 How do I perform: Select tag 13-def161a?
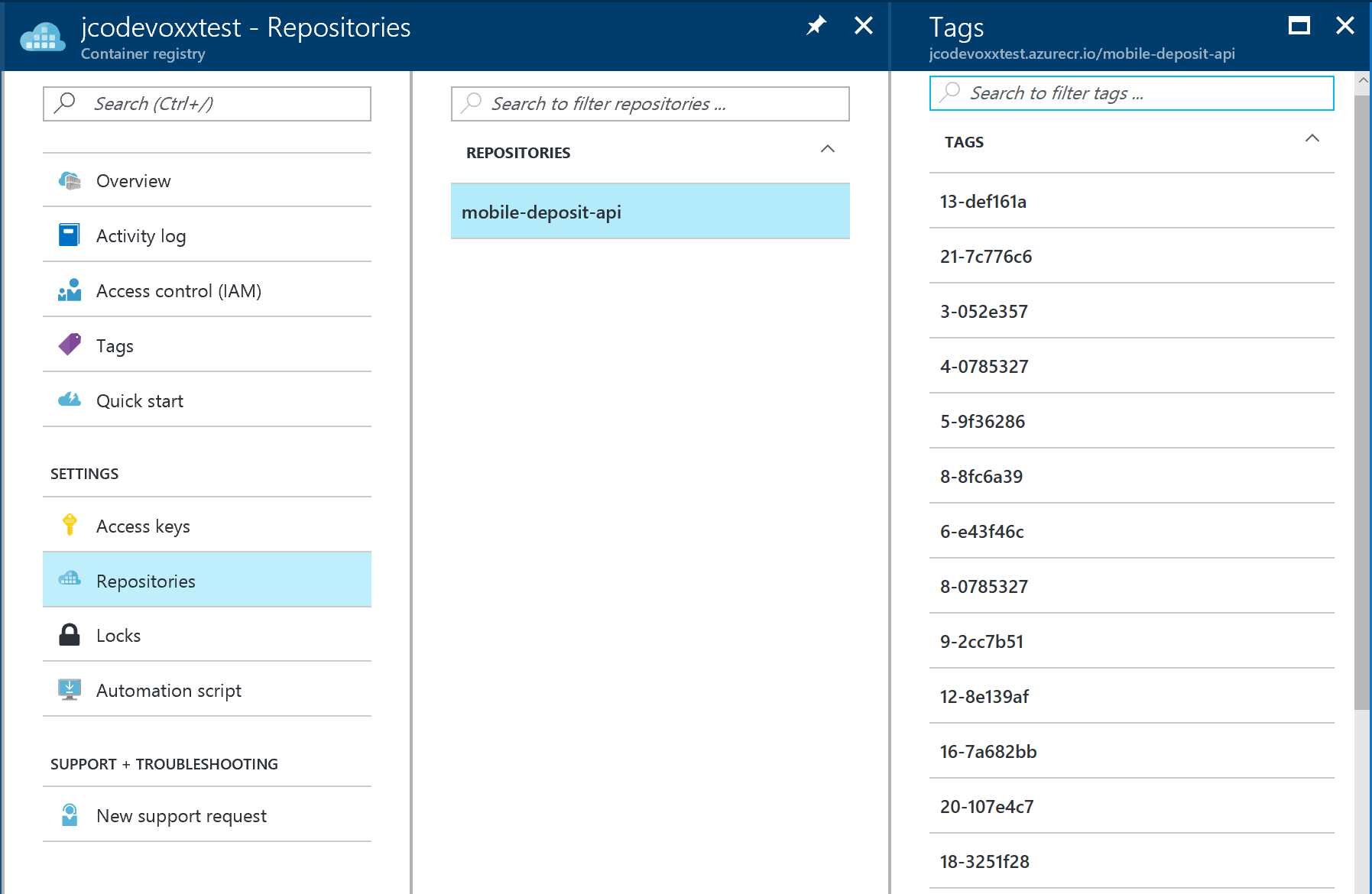pyautogui.click(x=1132, y=201)
